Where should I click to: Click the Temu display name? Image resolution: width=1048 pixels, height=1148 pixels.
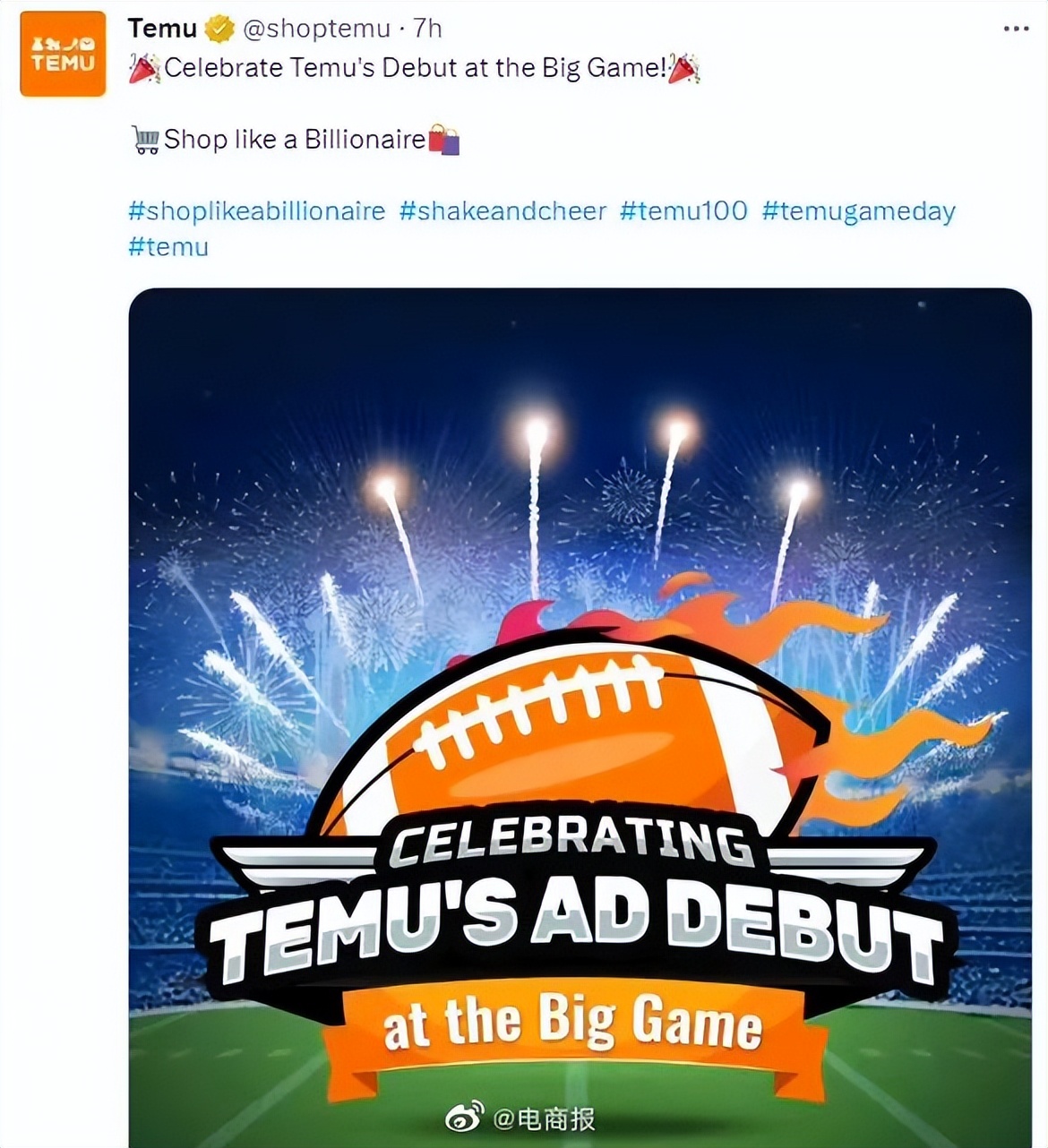tap(162, 29)
